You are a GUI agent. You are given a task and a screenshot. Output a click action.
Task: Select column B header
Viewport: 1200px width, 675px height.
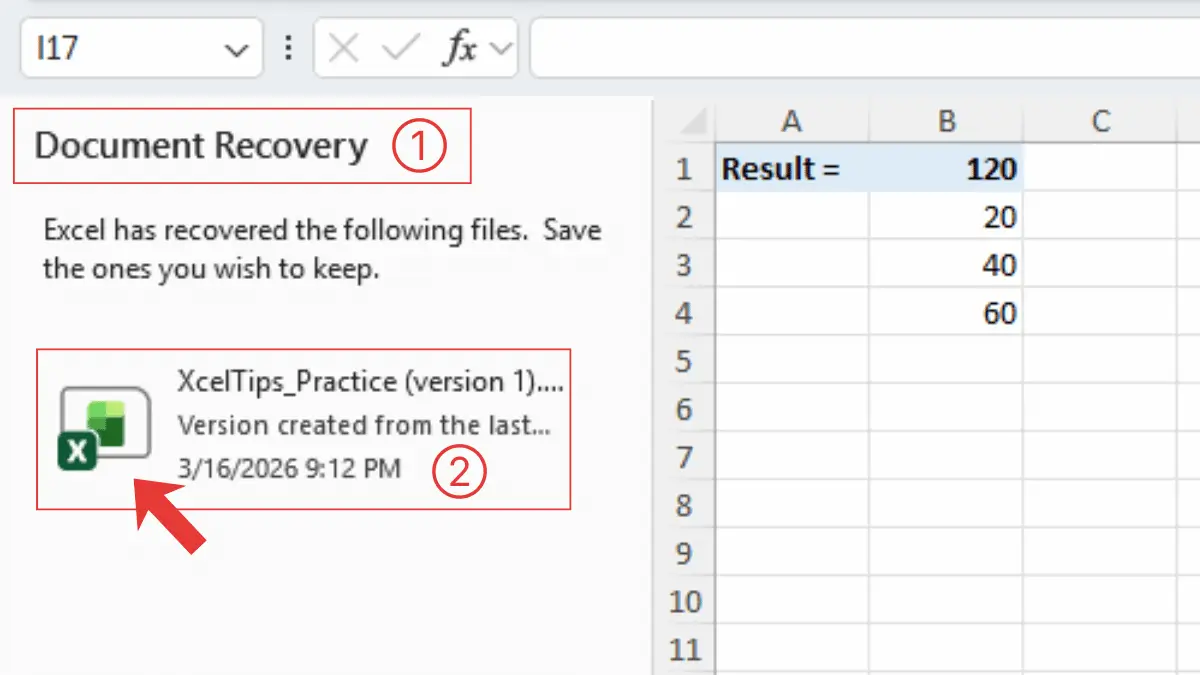tap(946, 121)
